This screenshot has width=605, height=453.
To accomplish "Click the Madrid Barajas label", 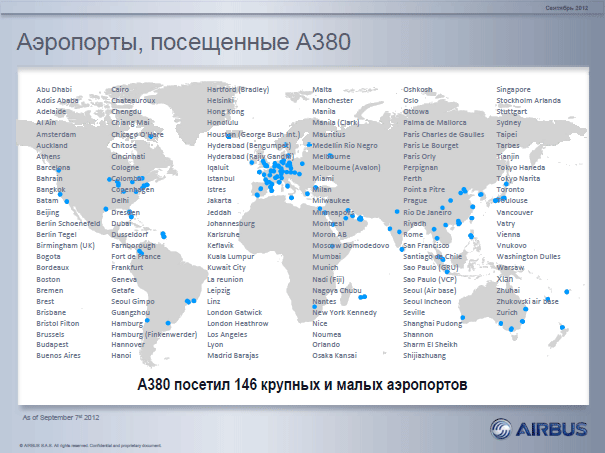I will (233, 354).
